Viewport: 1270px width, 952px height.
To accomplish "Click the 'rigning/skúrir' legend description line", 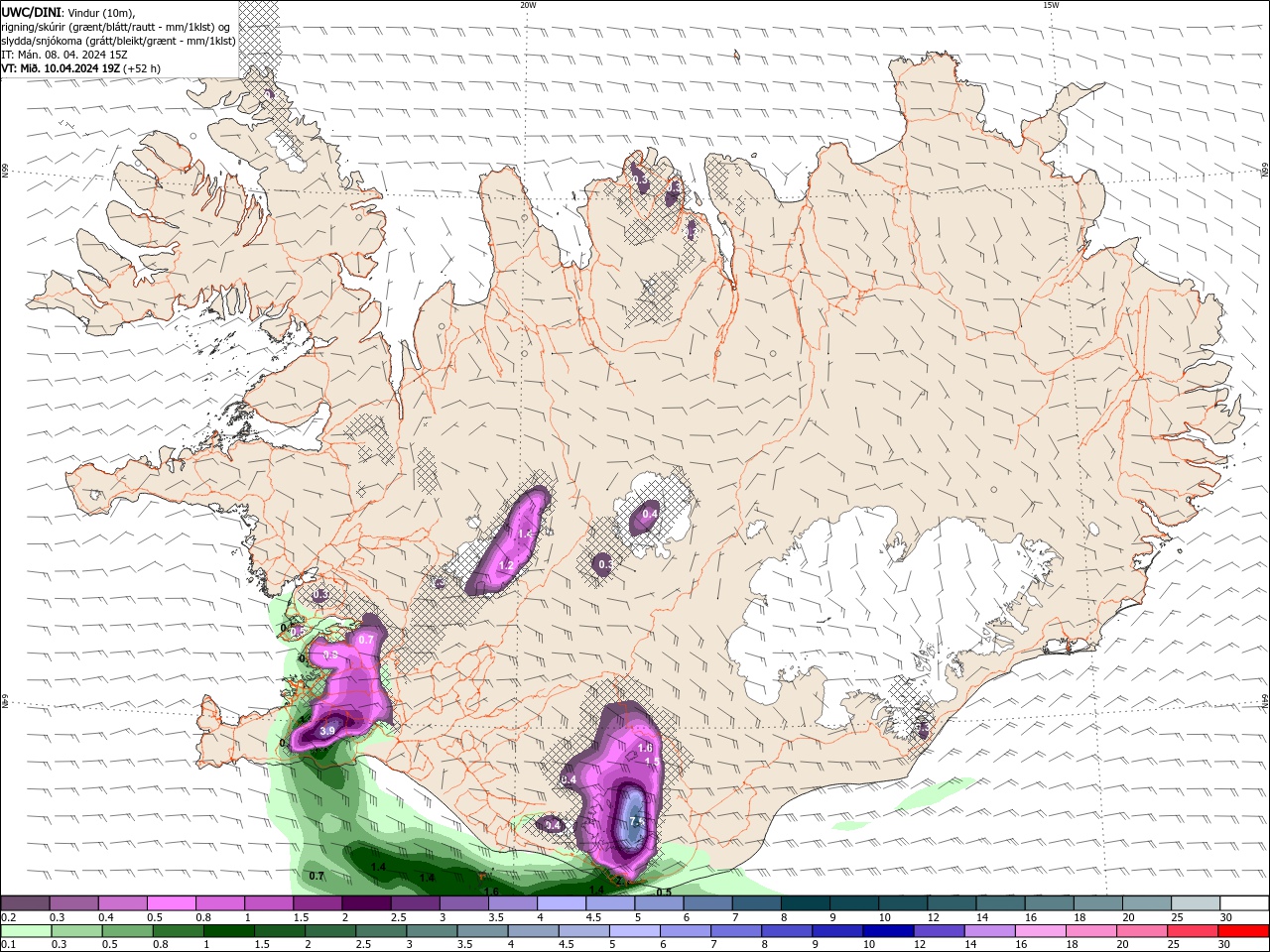I will click(x=115, y=26).
